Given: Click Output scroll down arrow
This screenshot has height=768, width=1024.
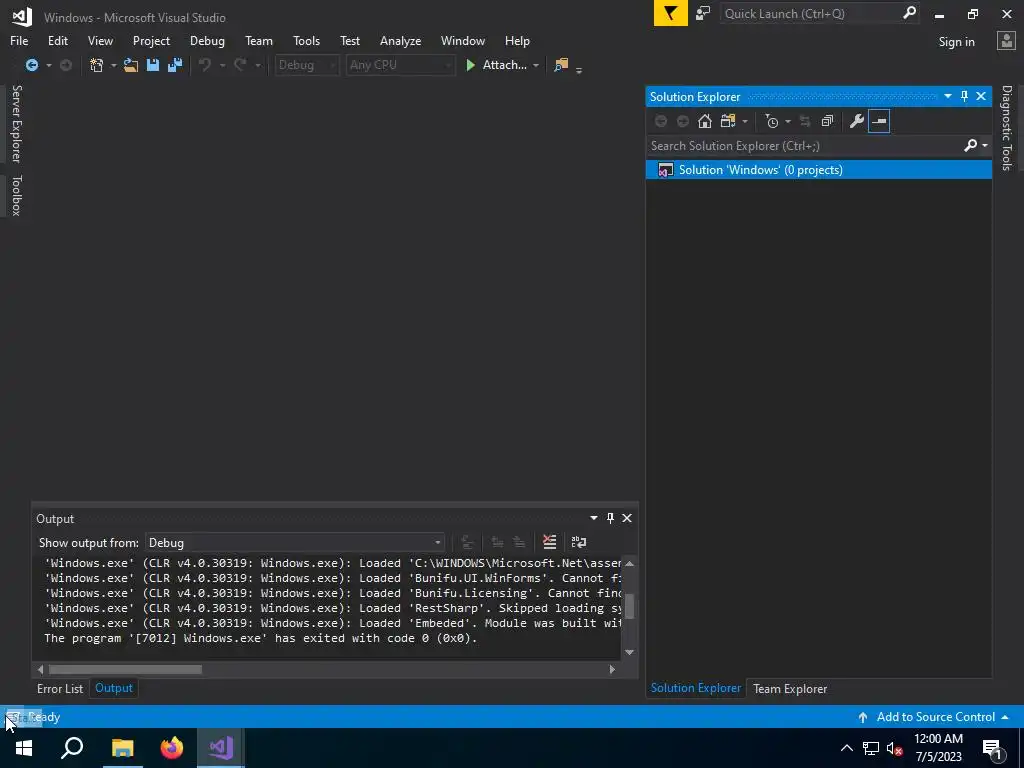Looking at the screenshot, I should click(x=630, y=652).
